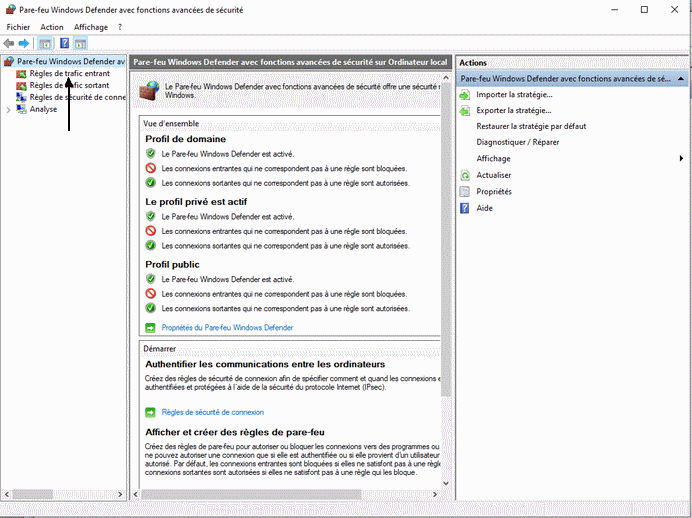This screenshot has width=692, height=518.
Task: Click green shield icon under Profil de domaine
Action: click(150, 154)
